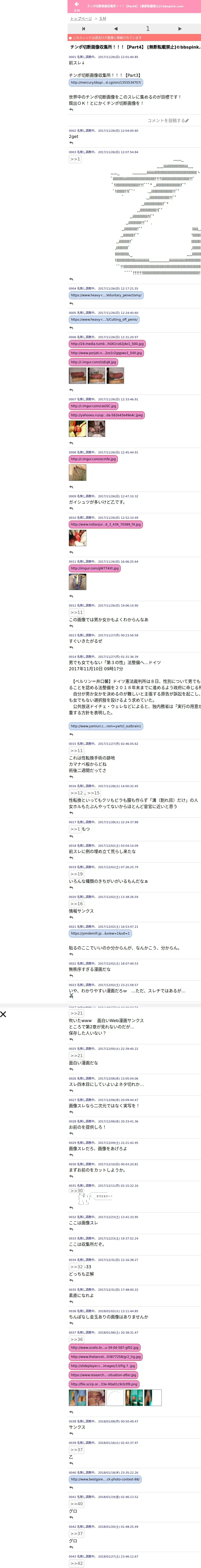
Task: Click the small drawing thumbnail in post 0031
Action: [95, 1198]
